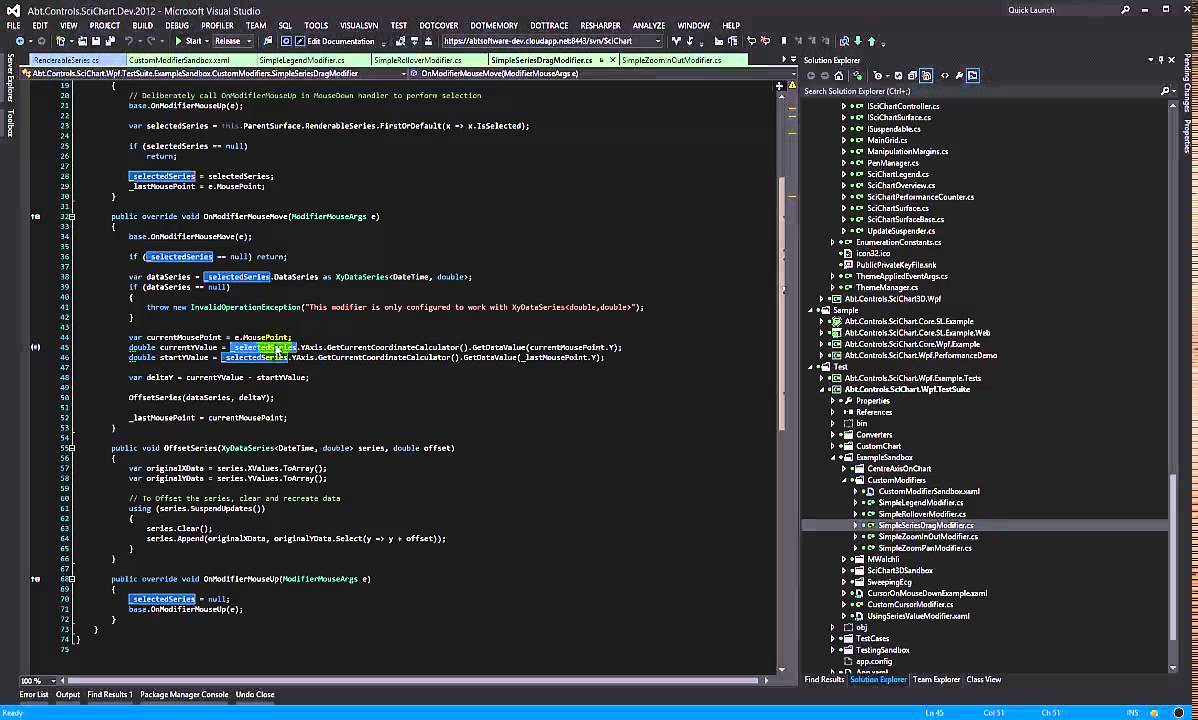This screenshot has height=720, width=1198.
Task: Click the New Project toolbar icon
Action: pos(60,41)
